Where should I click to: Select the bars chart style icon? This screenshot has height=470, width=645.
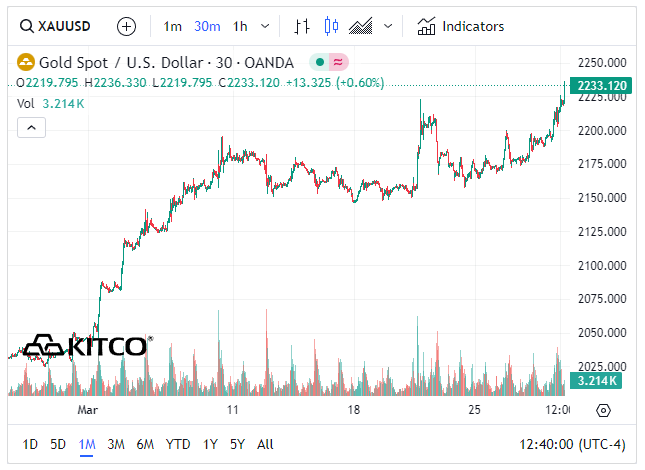302,26
